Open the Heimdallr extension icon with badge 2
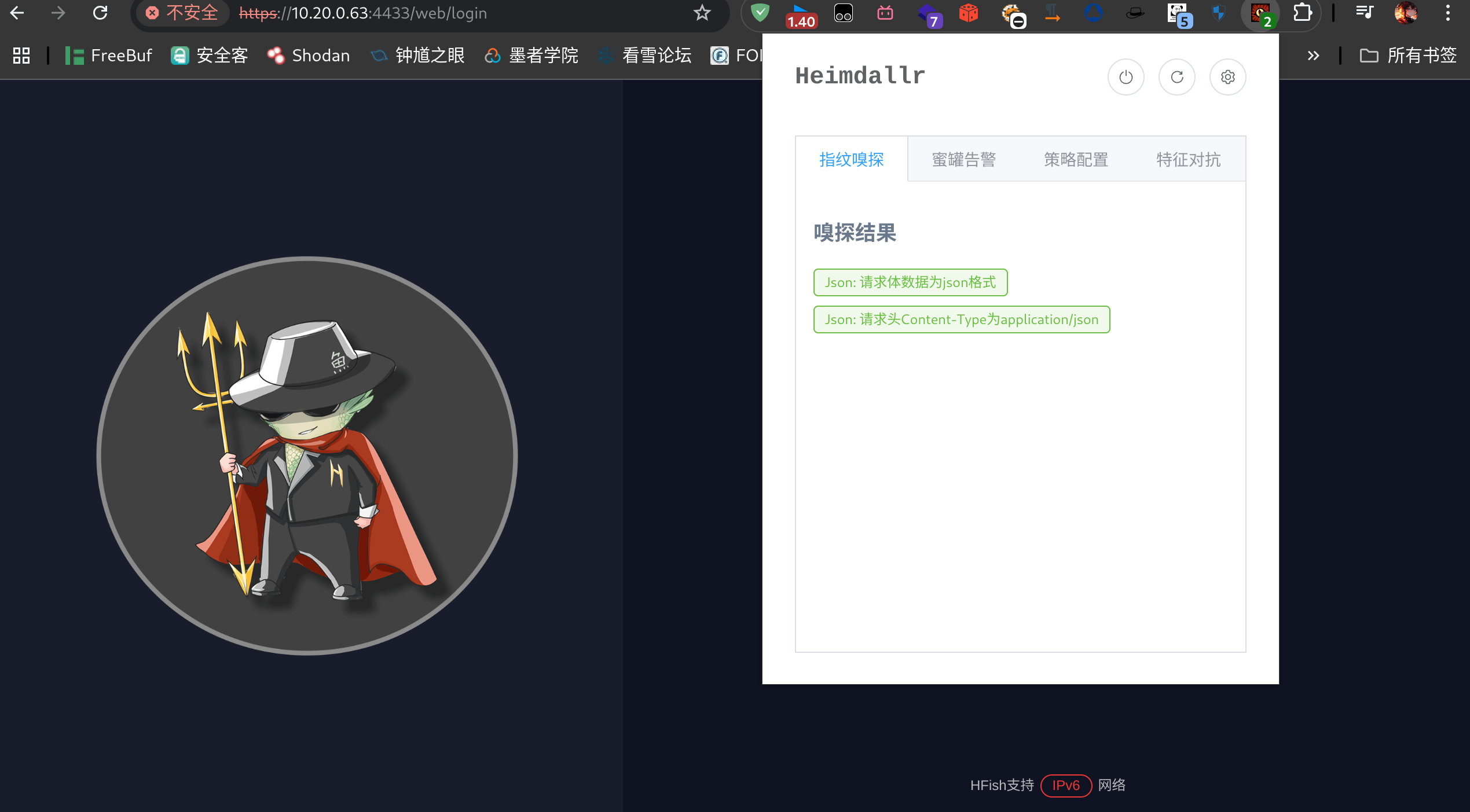The height and width of the screenshot is (812, 1470). coord(1260,13)
